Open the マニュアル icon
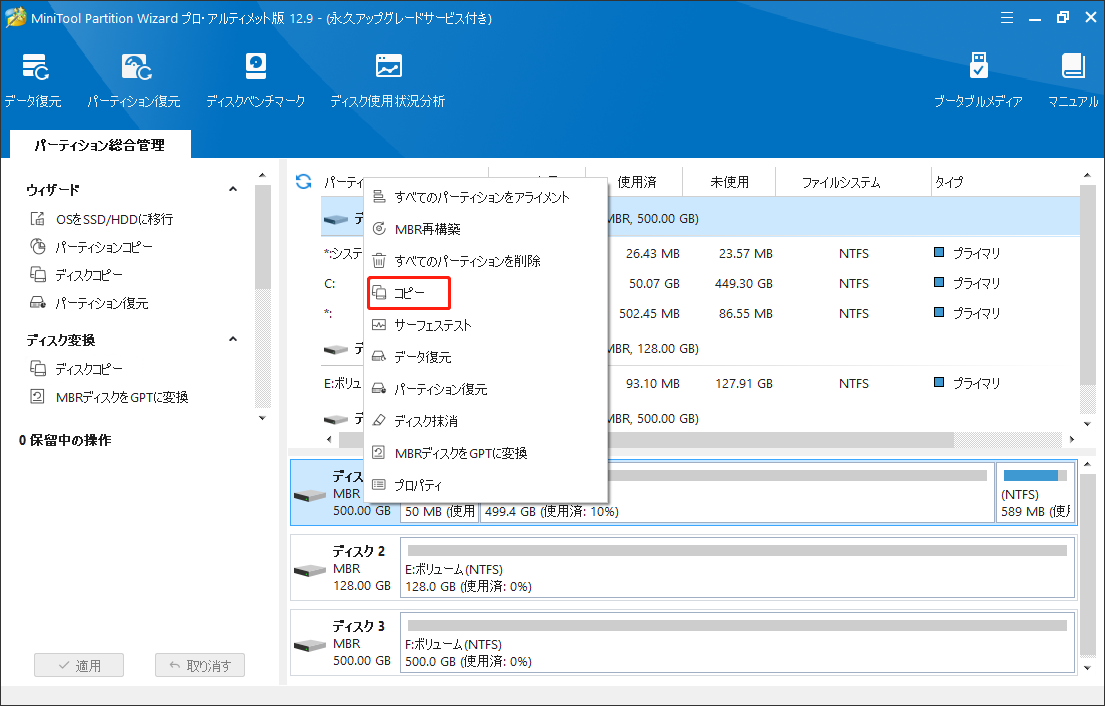The height and width of the screenshot is (706, 1105). coord(1073,80)
